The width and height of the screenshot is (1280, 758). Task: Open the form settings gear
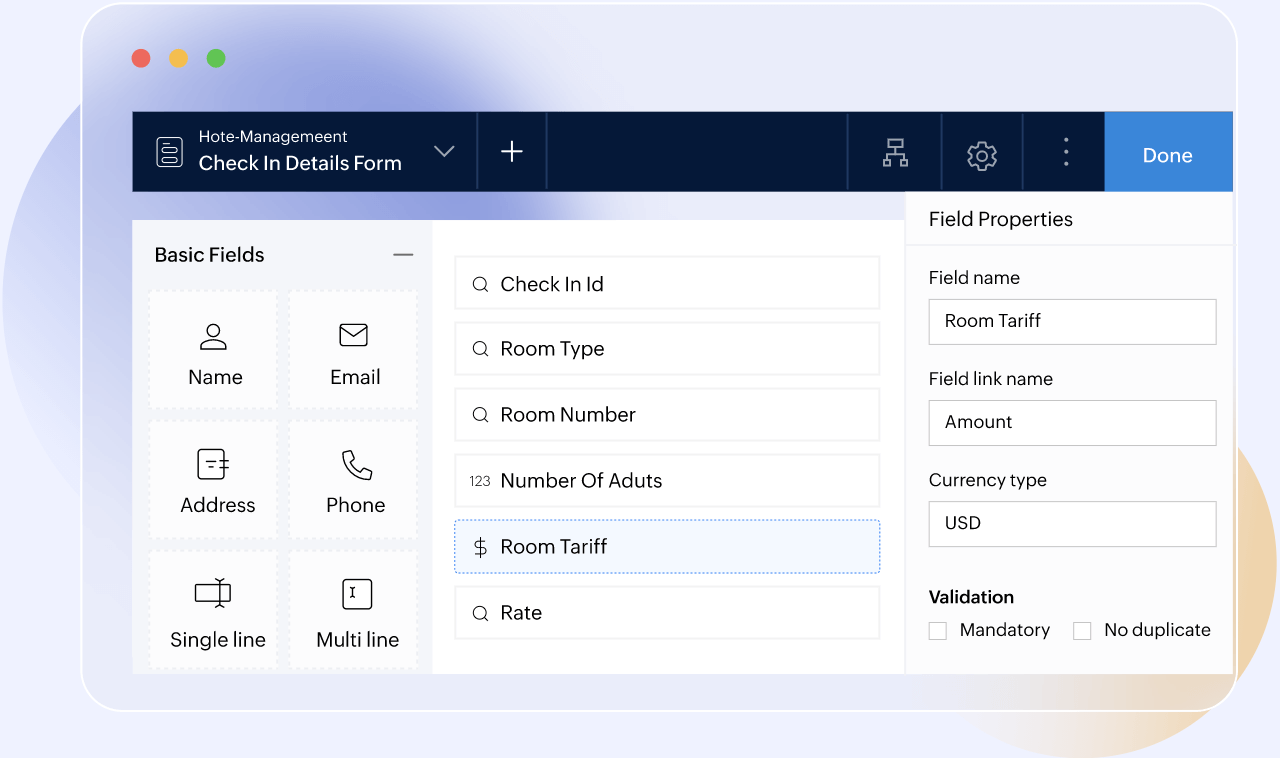pos(981,154)
